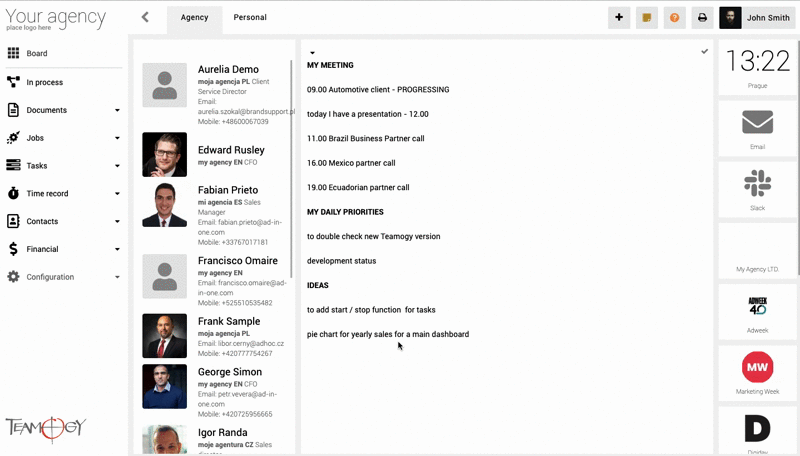The image size is (800, 456).
Task: Open the Email envelope widget
Action: (x=757, y=126)
